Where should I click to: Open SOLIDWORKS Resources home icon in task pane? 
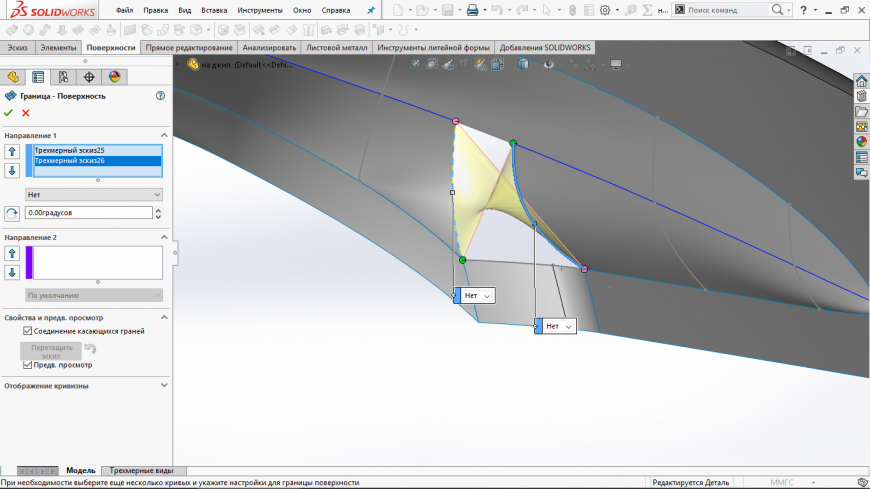861,81
